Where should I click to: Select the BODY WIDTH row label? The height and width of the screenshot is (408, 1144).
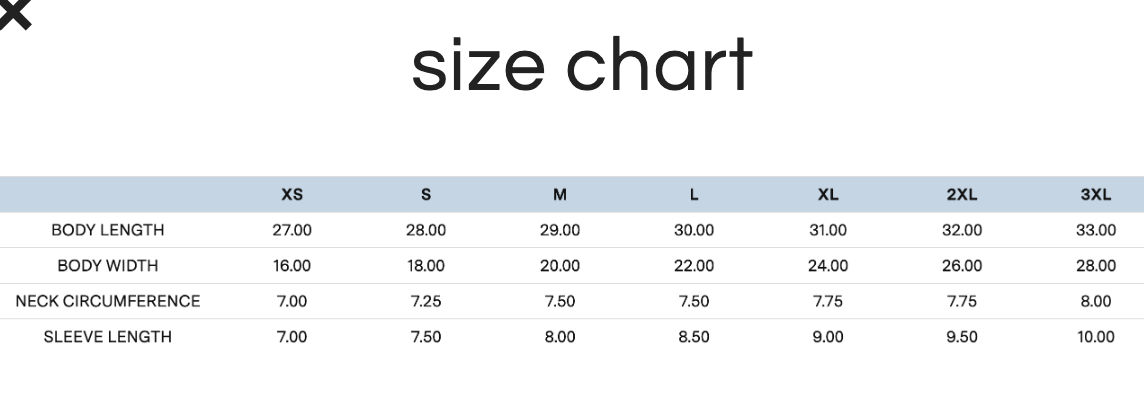(x=107, y=266)
